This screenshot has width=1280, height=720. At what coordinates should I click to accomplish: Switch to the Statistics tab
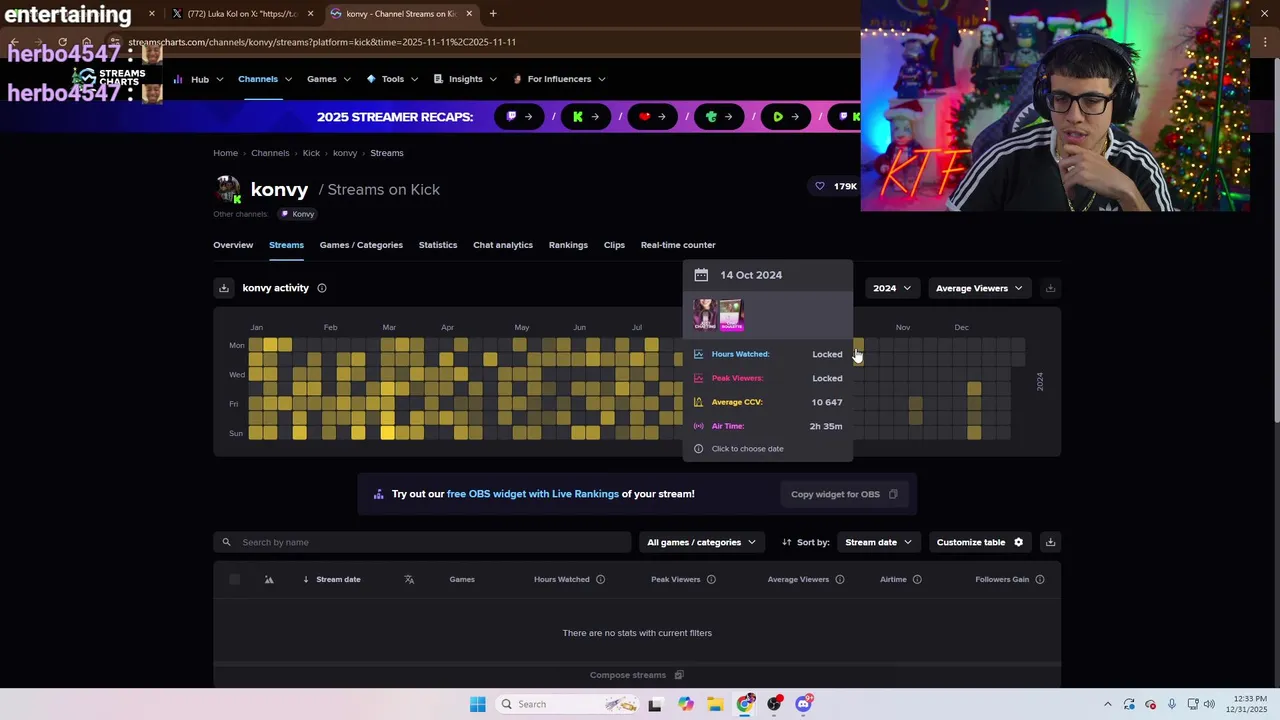coord(438,245)
